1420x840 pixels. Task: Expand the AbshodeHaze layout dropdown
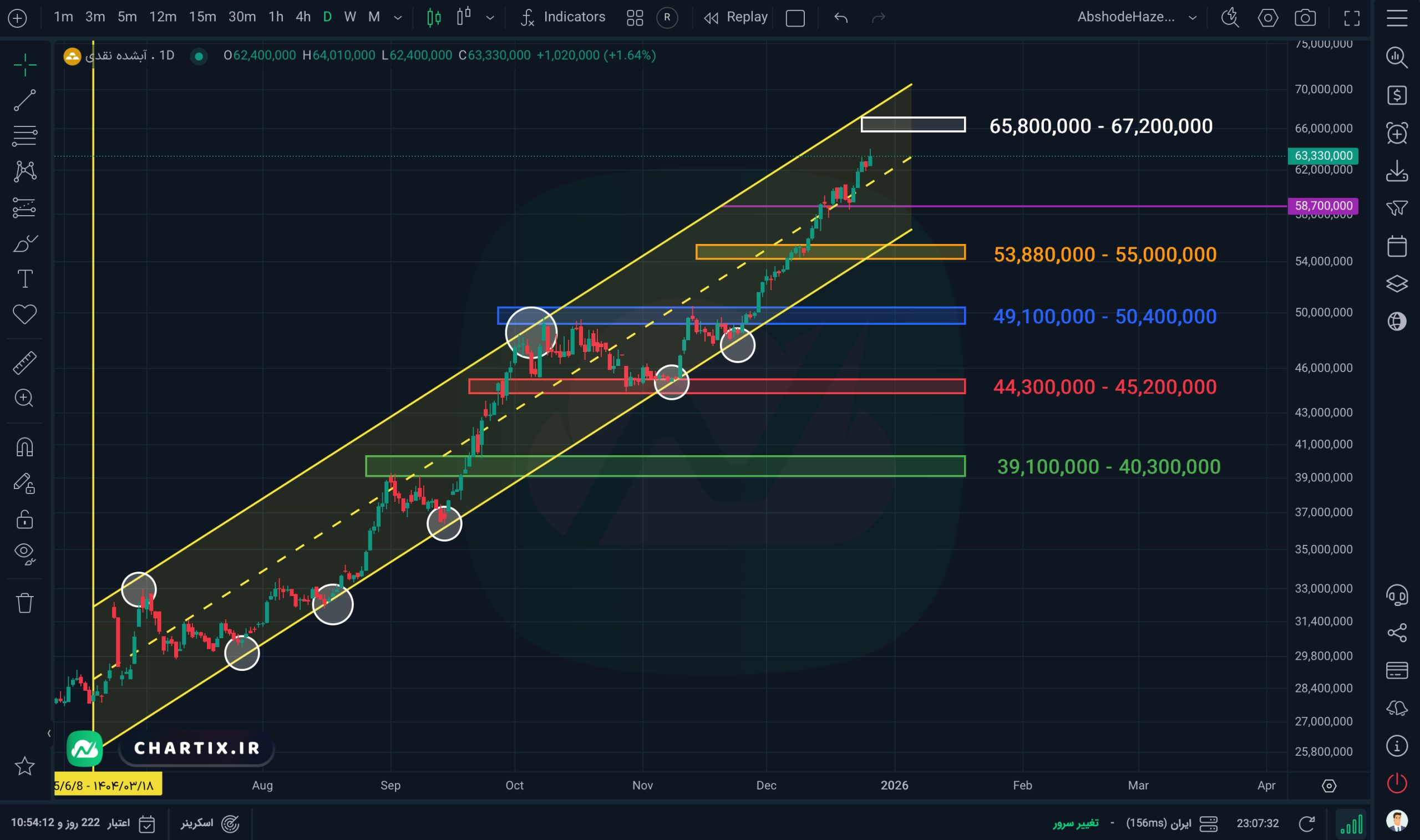[x=1193, y=18]
